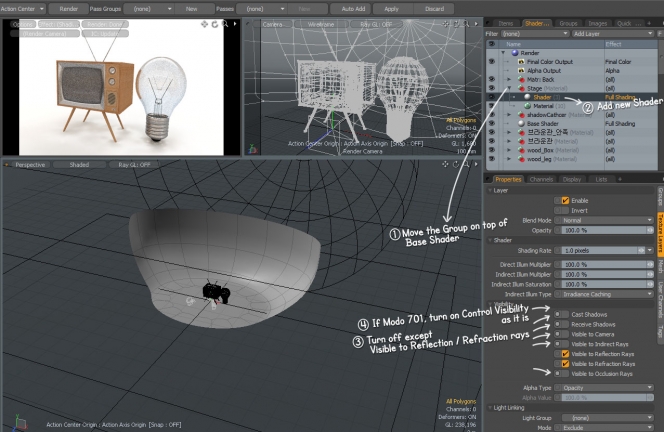Enable the Cast Shadows checkbox
Image resolution: width=664 pixels, height=432 pixels.
[565, 314]
